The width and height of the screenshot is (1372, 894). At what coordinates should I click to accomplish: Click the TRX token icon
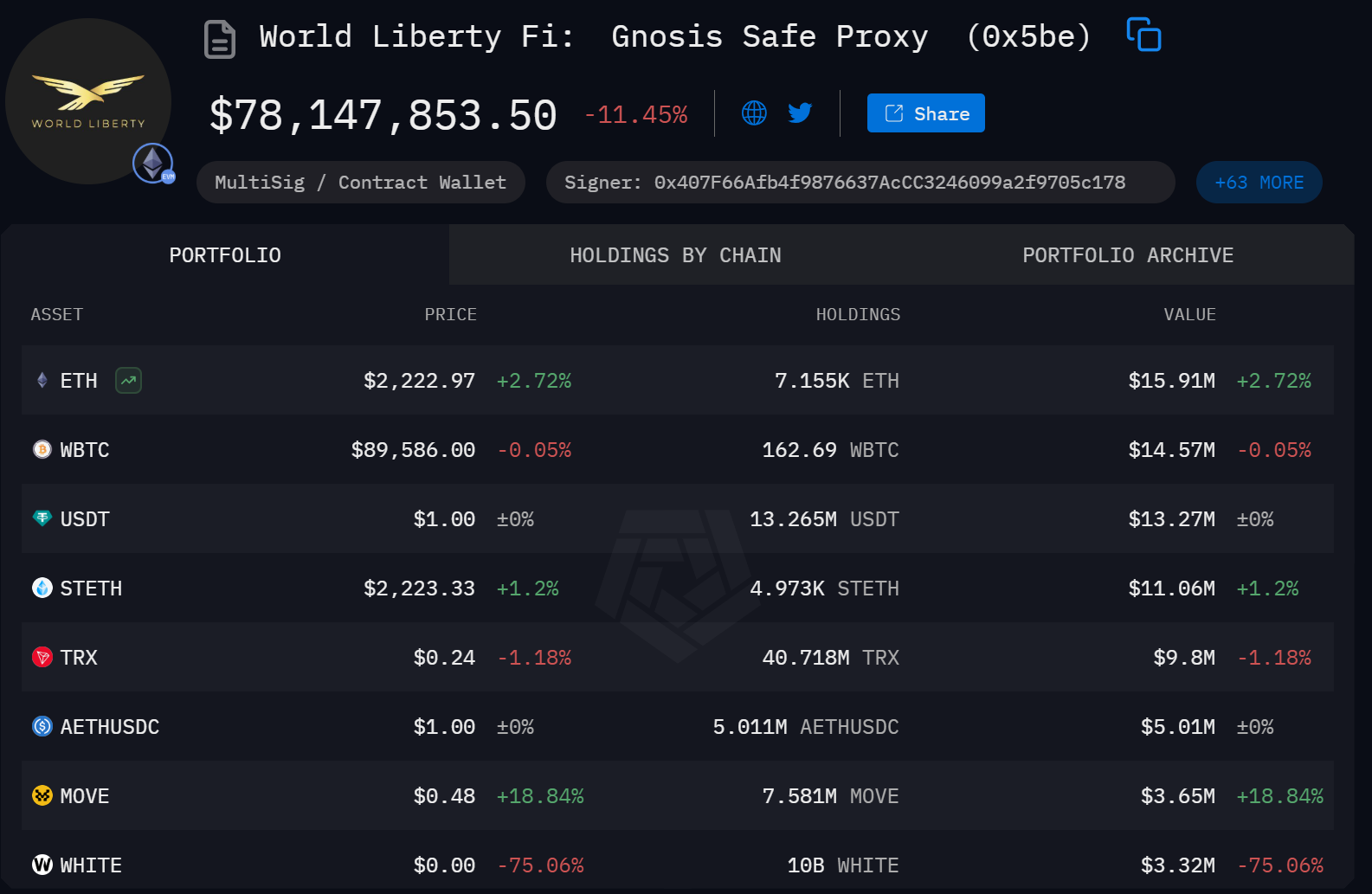pos(42,657)
